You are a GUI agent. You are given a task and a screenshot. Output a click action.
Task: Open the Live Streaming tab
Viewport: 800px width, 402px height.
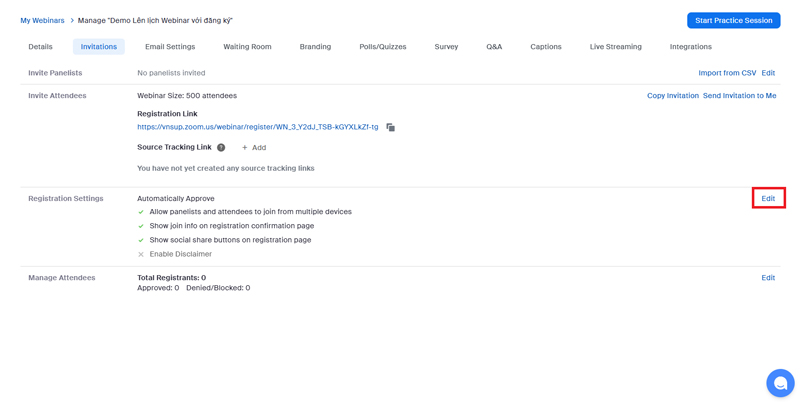[x=616, y=46]
